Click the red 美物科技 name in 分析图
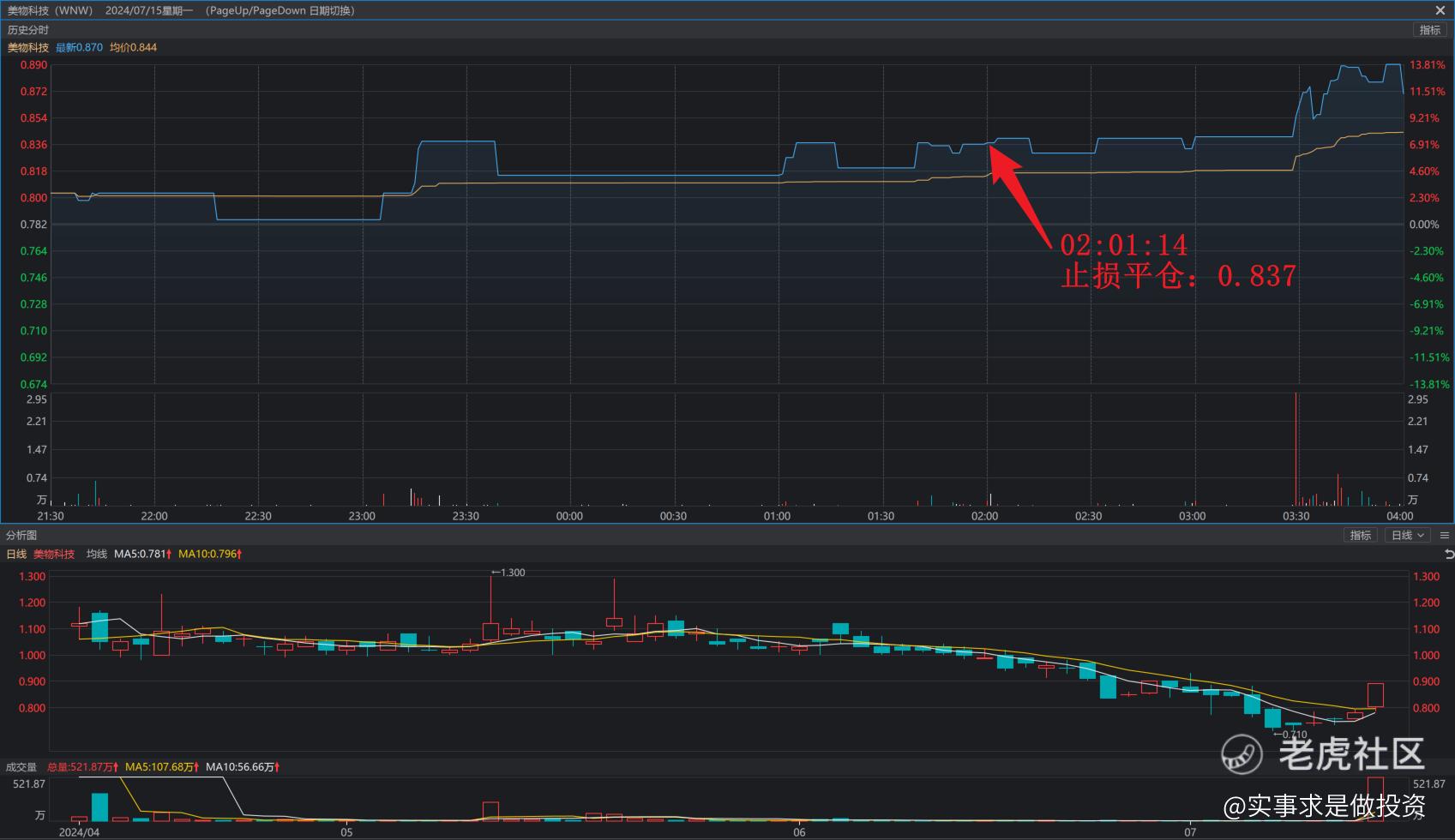This screenshot has height=840, width=1455. click(x=54, y=554)
